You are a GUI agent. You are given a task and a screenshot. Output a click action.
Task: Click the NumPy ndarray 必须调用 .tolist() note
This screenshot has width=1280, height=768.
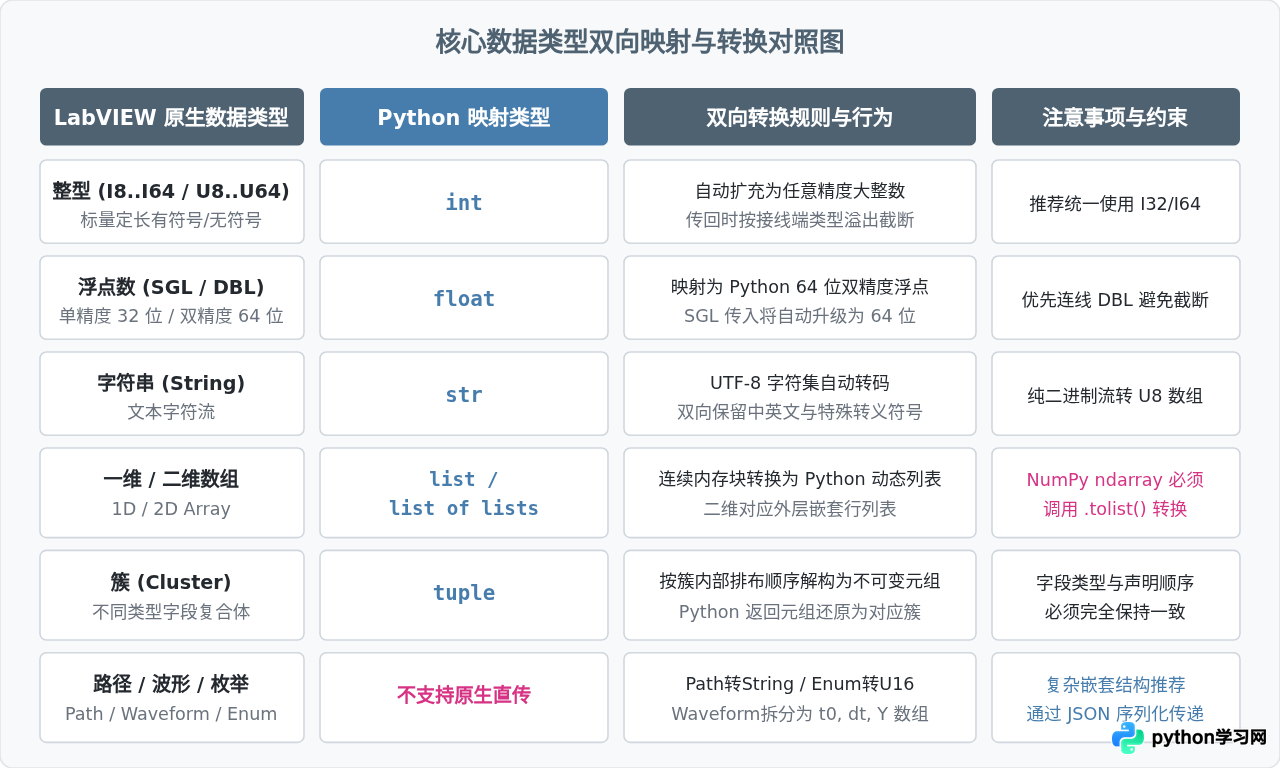1116,493
